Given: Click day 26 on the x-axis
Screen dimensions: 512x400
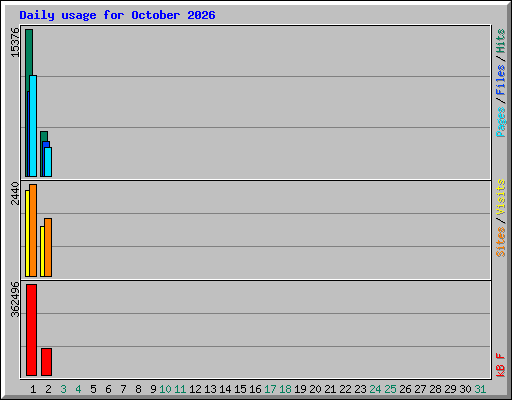Looking at the screenshot, I should coord(405,389).
